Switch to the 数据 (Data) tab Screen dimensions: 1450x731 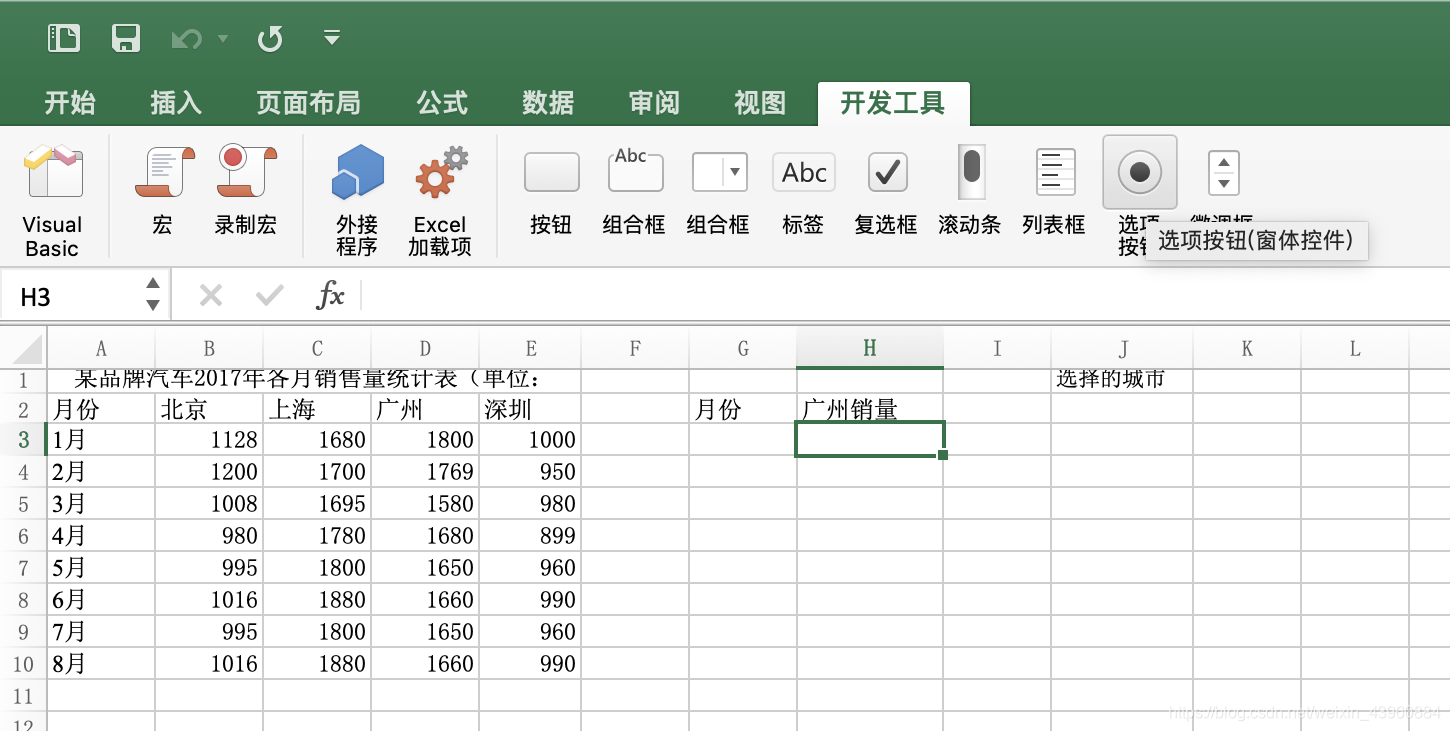[x=548, y=102]
